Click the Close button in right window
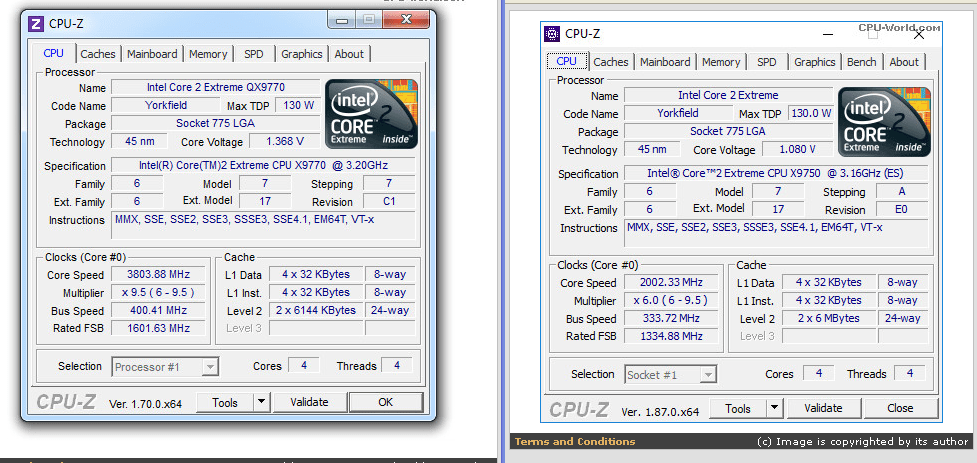 point(900,409)
